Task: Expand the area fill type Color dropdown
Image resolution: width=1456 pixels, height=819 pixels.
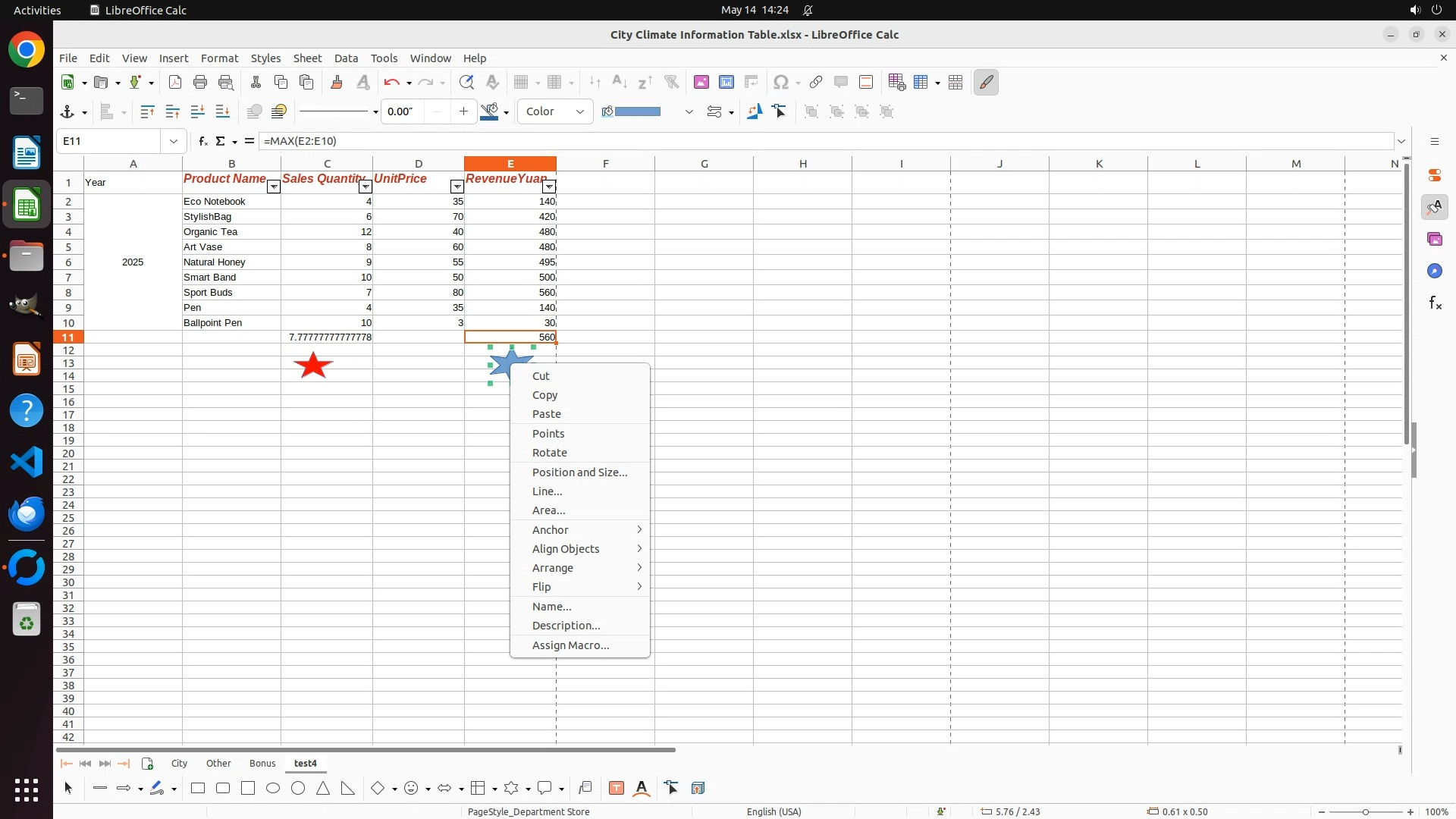Action: click(580, 112)
